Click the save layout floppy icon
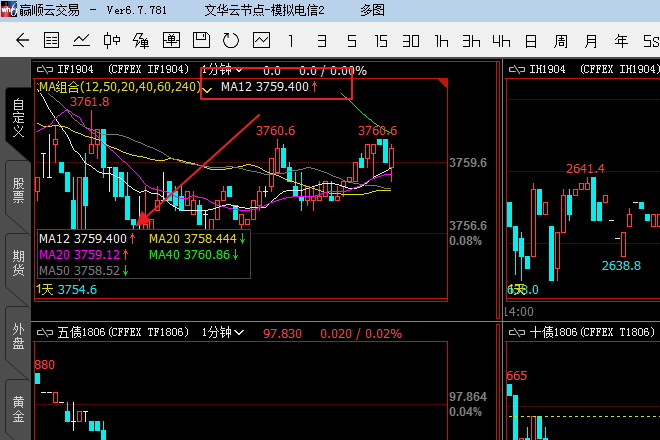660x440 pixels. pyautogui.click(x=201, y=40)
